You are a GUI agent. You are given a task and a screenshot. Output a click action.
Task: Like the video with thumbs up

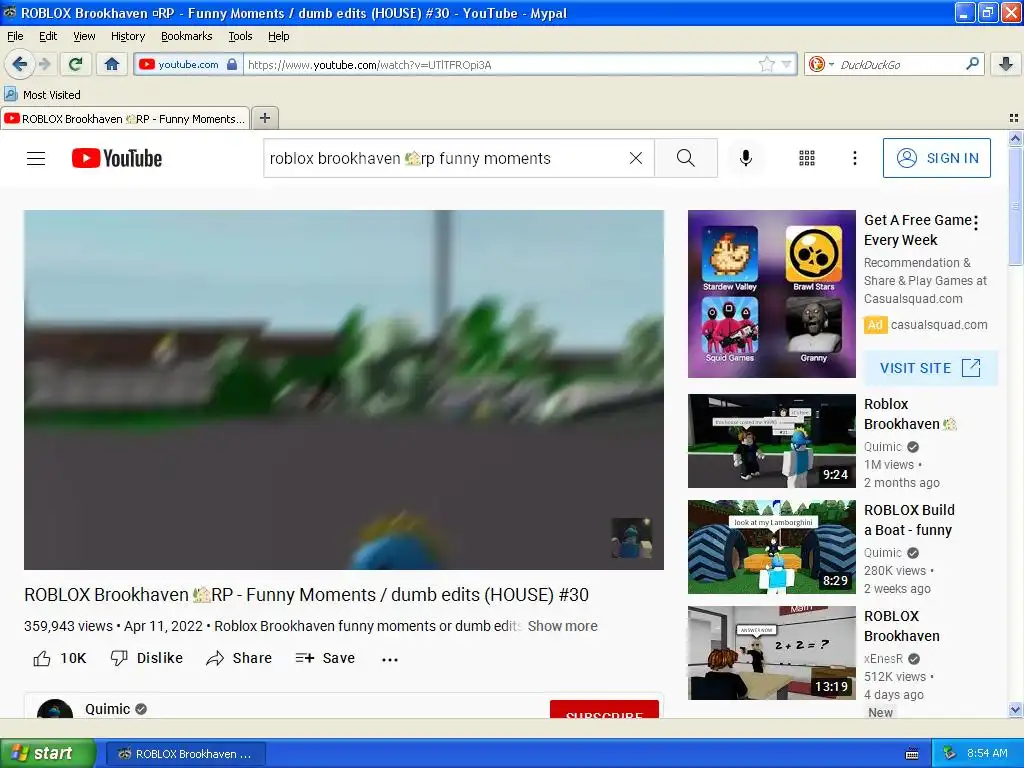click(59, 658)
